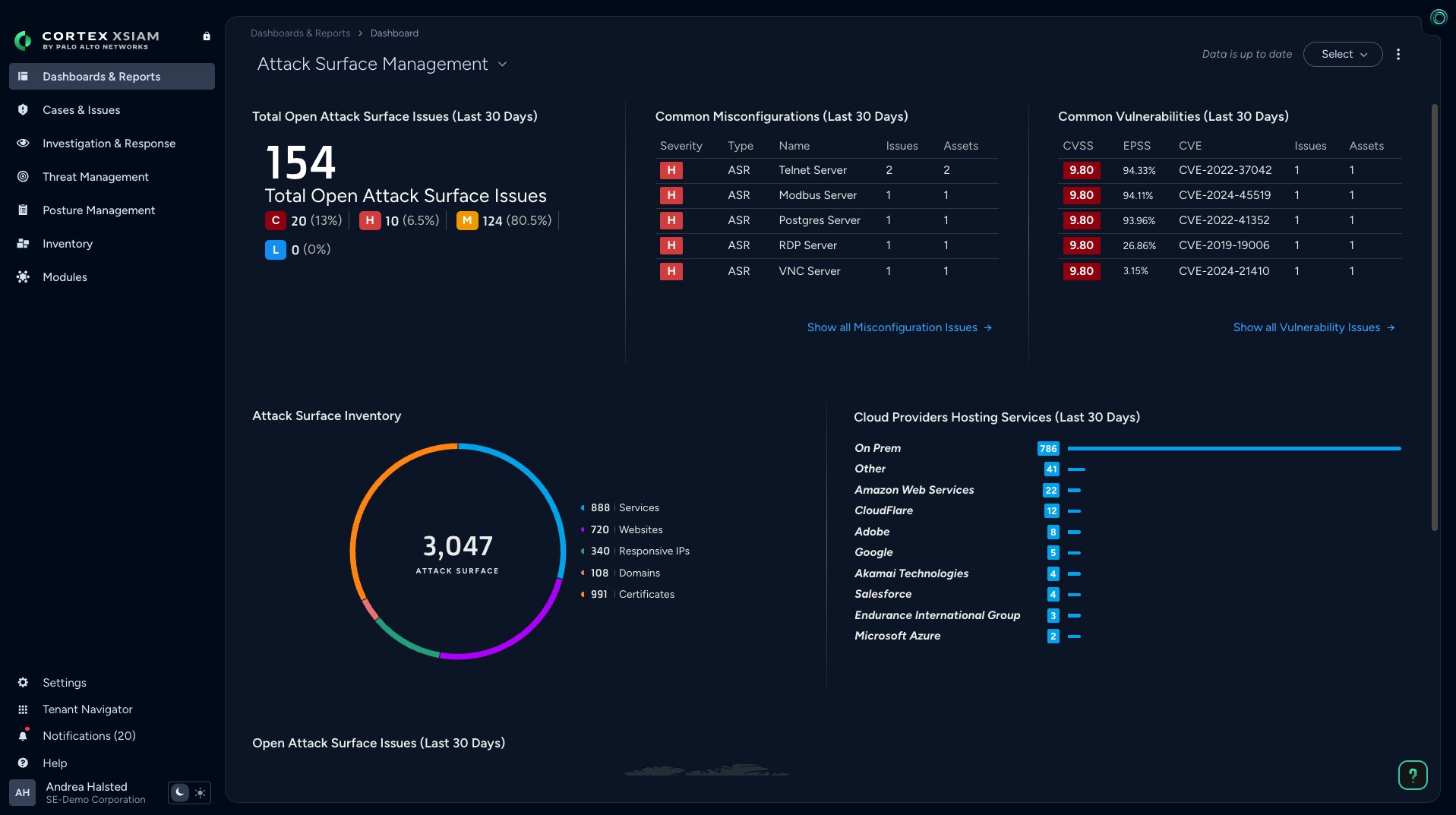Click the Threat Management target icon

tap(23, 177)
